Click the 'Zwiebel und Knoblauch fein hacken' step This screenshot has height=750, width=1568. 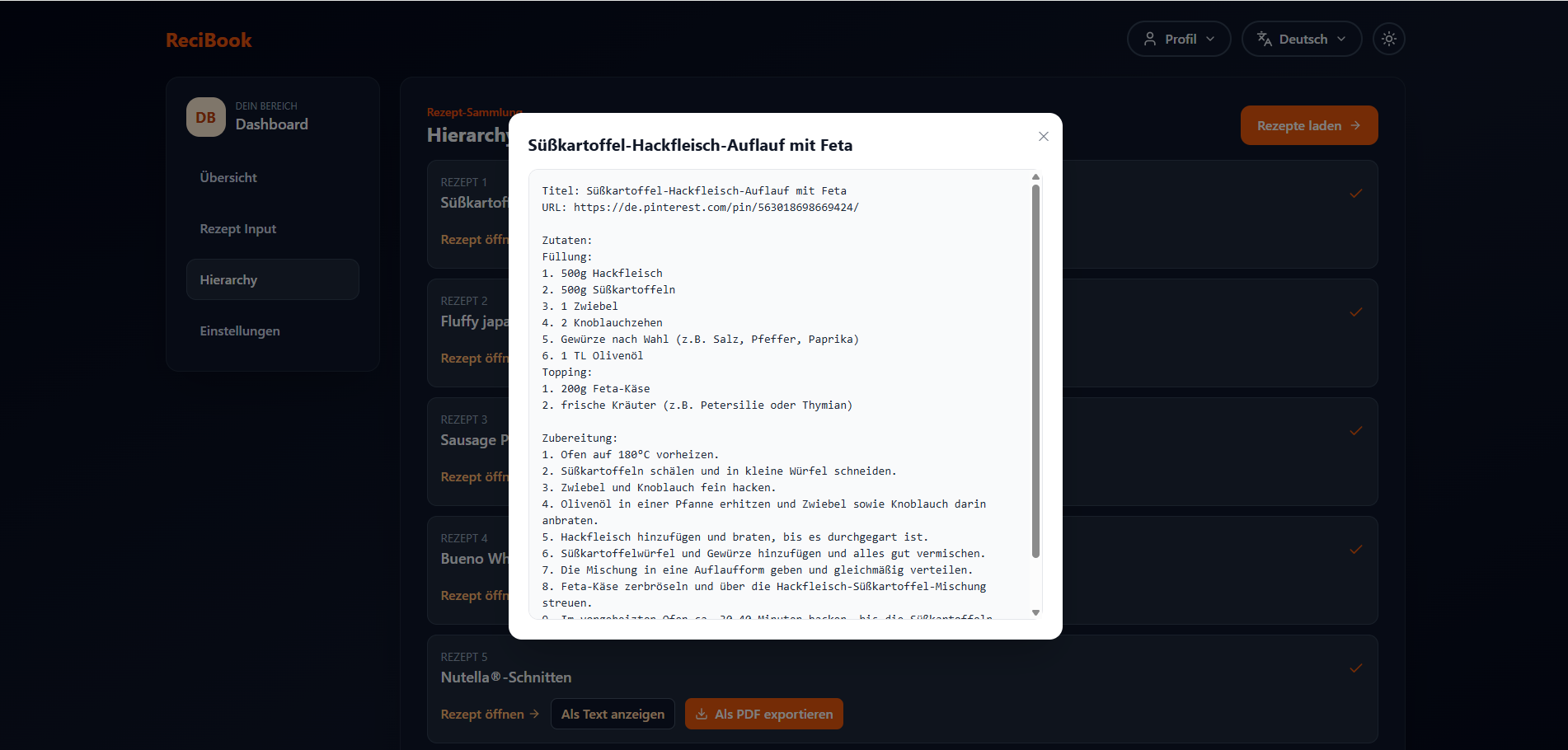click(659, 487)
